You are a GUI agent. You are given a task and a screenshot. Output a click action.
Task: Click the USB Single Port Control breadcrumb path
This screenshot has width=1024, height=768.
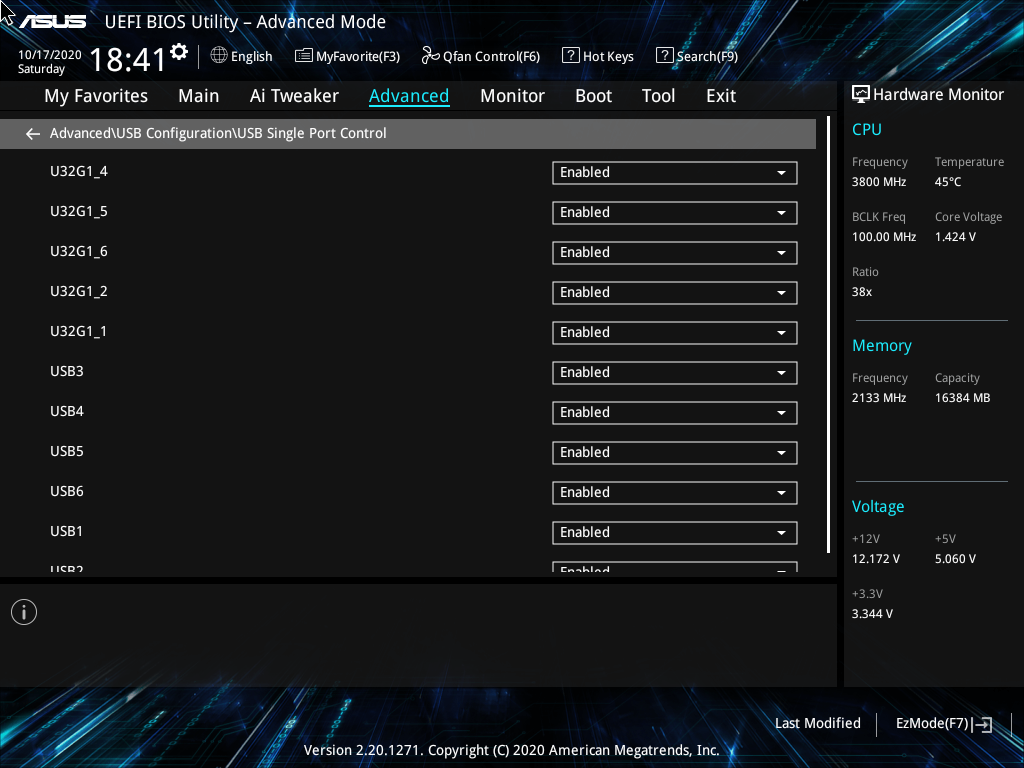[x=218, y=133]
